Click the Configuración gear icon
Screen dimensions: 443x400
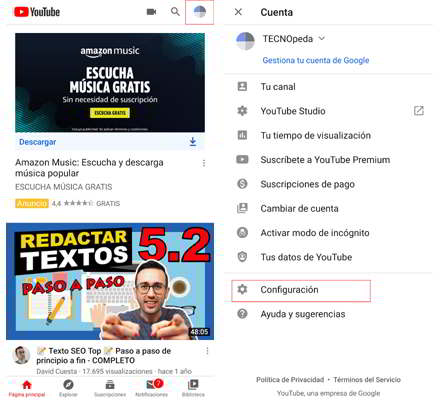coord(242,289)
